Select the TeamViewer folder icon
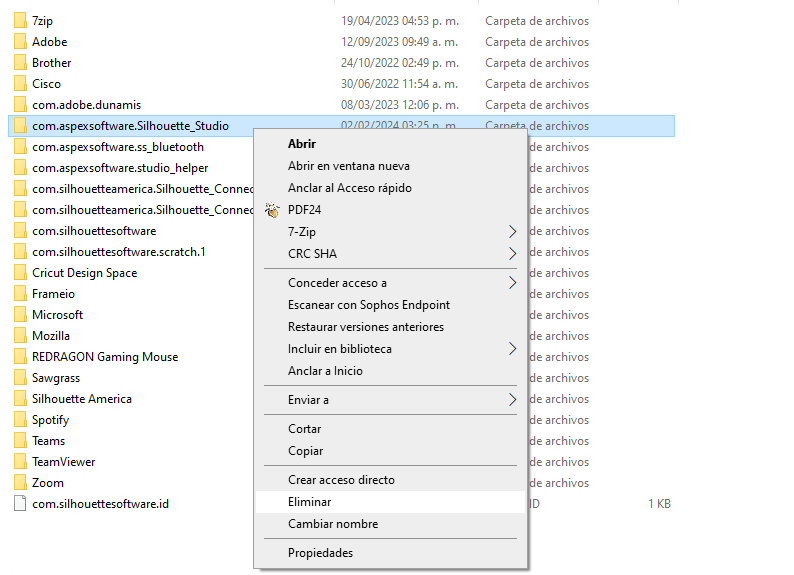794x575 pixels. tap(19, 462)
